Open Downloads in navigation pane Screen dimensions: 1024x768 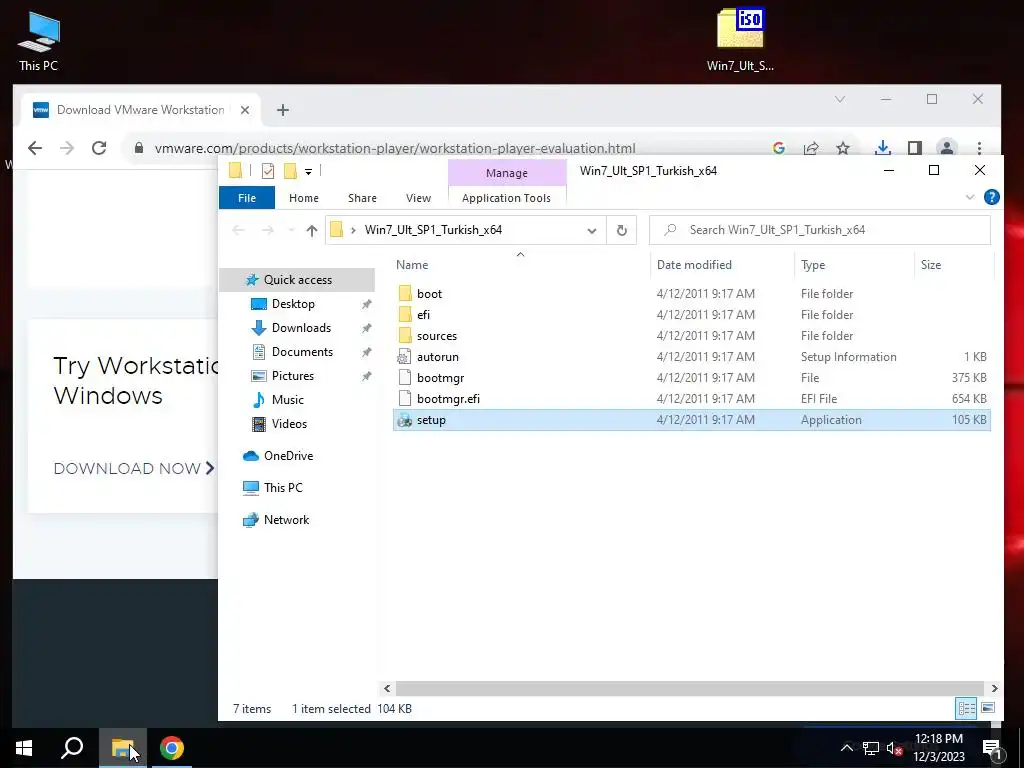[301, 328]
